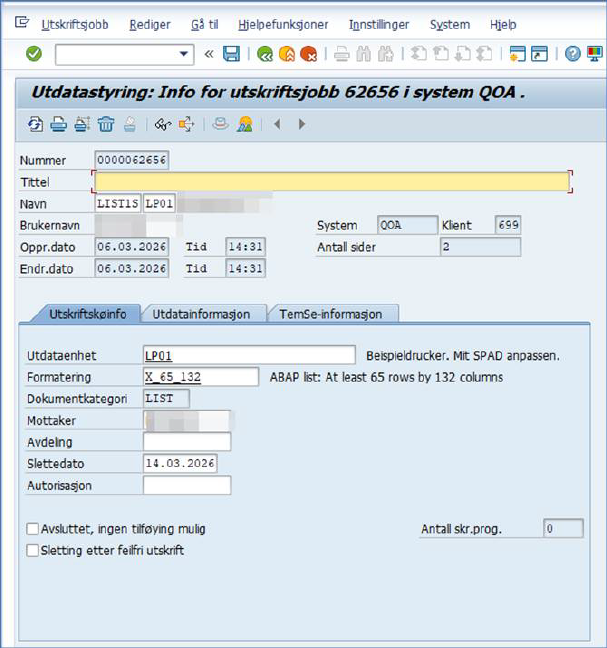Go to next spool request arrow
This screenshot has width=607, height=648.
point(302,124)
